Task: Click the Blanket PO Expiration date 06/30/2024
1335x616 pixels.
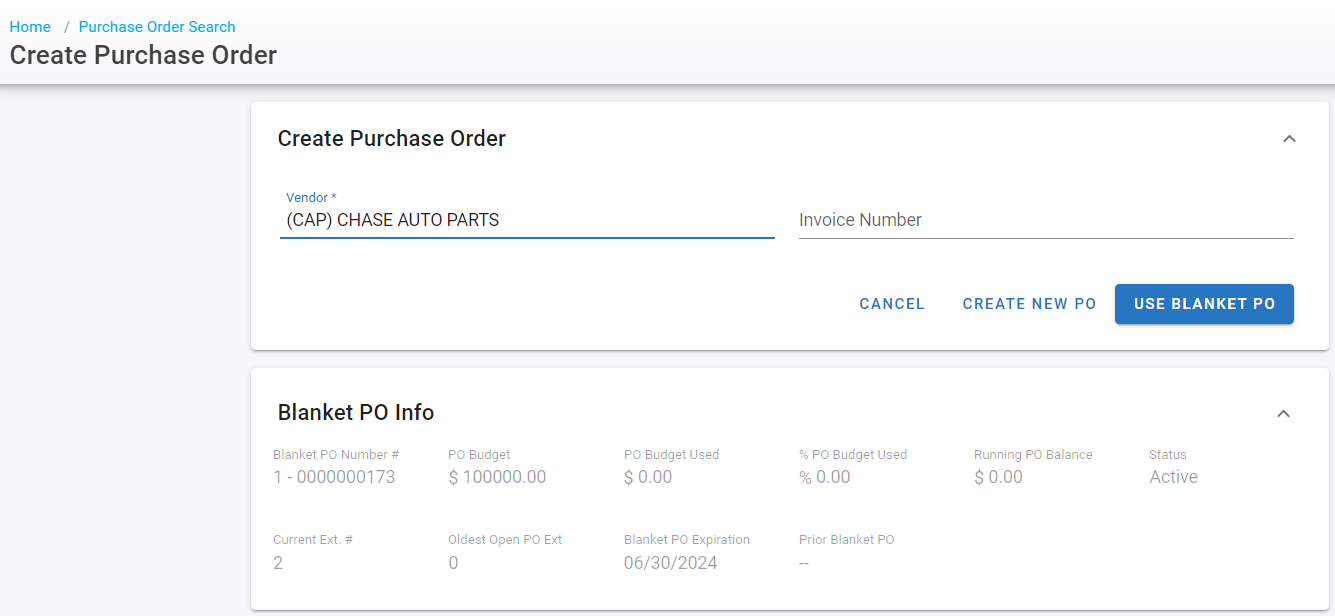Action: [x=670, y=563]
